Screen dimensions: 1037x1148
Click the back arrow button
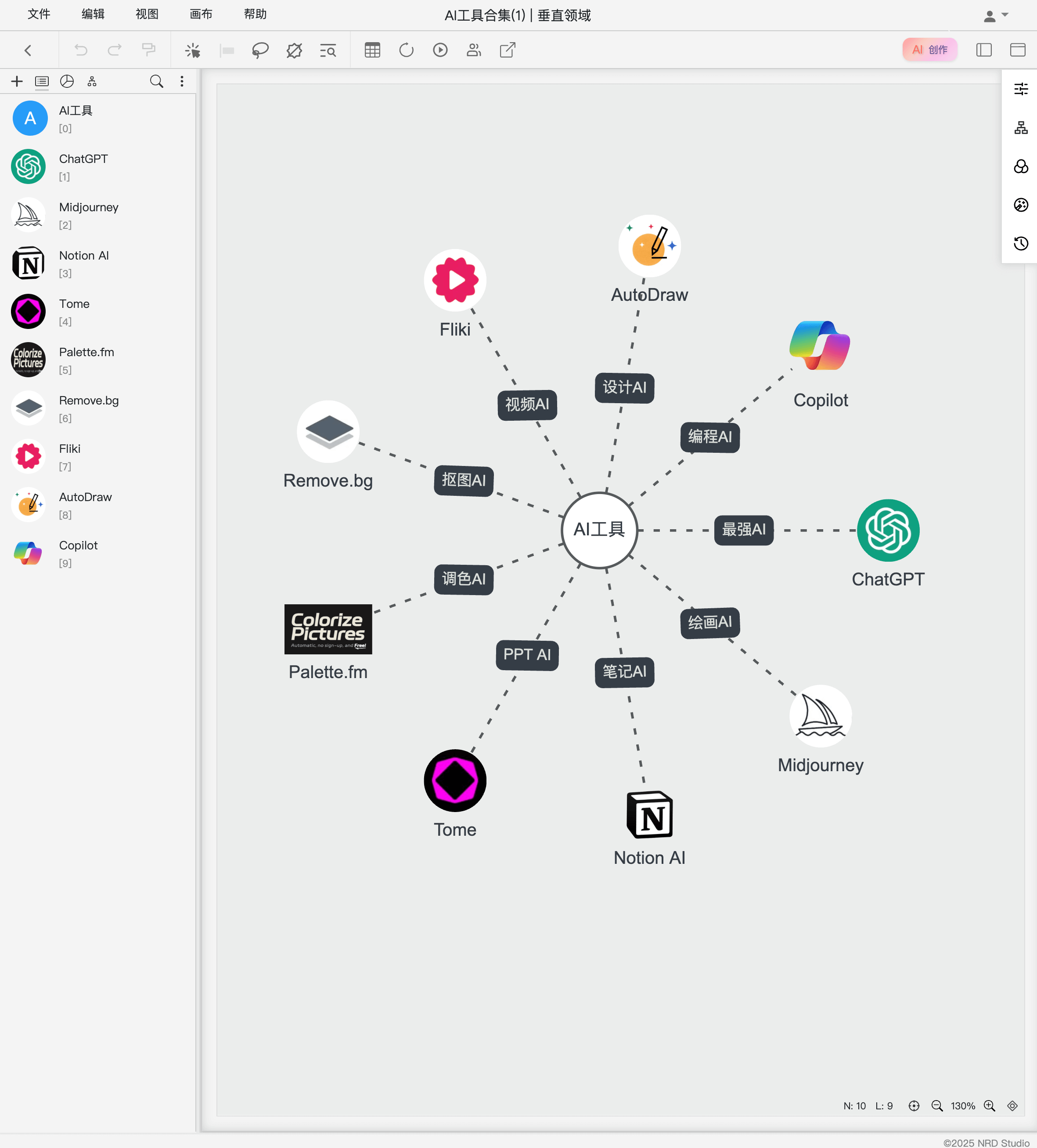[28, 51]
